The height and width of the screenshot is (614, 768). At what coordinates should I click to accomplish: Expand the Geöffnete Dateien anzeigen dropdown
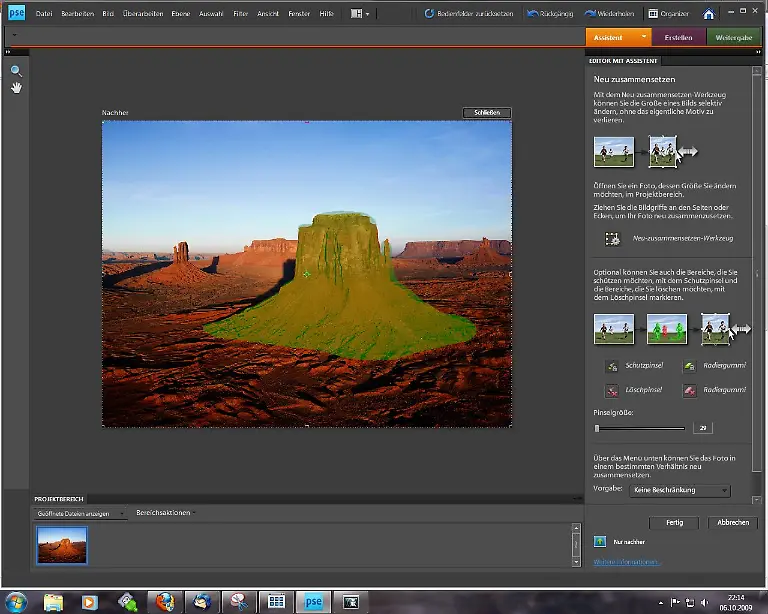(x=81, y=513)
